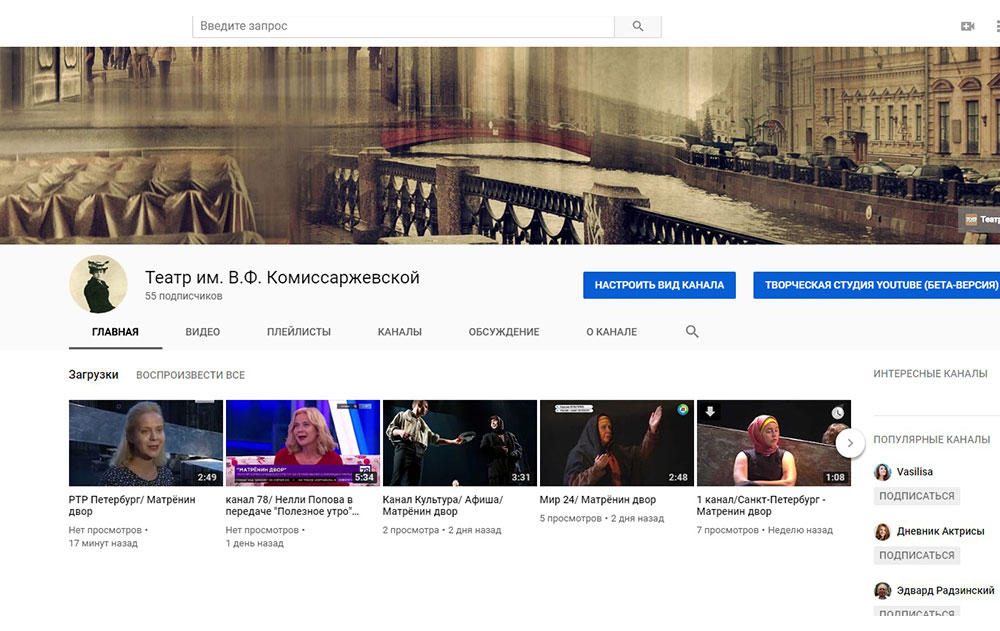
Task: Open РТР Петербург Матрёнин двор thumbnail
Action: [x=146, y=443]
